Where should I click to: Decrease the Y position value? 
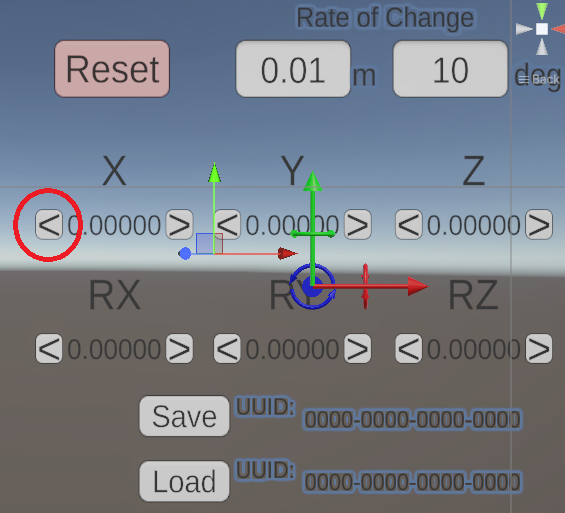227,225
